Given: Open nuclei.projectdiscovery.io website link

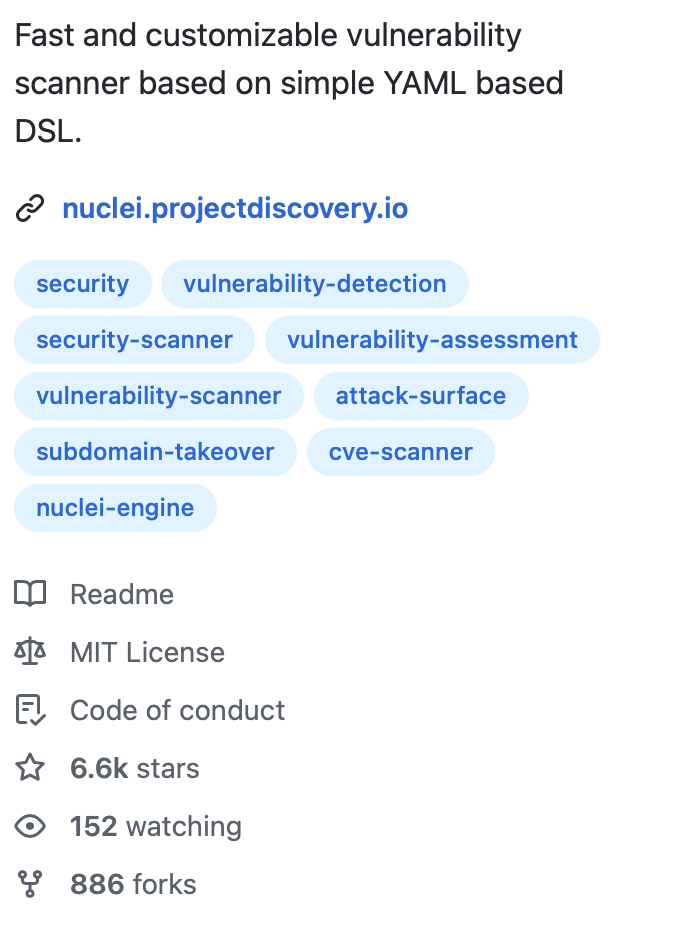Looking at the screenshot, I should click(x=235, y=210).
